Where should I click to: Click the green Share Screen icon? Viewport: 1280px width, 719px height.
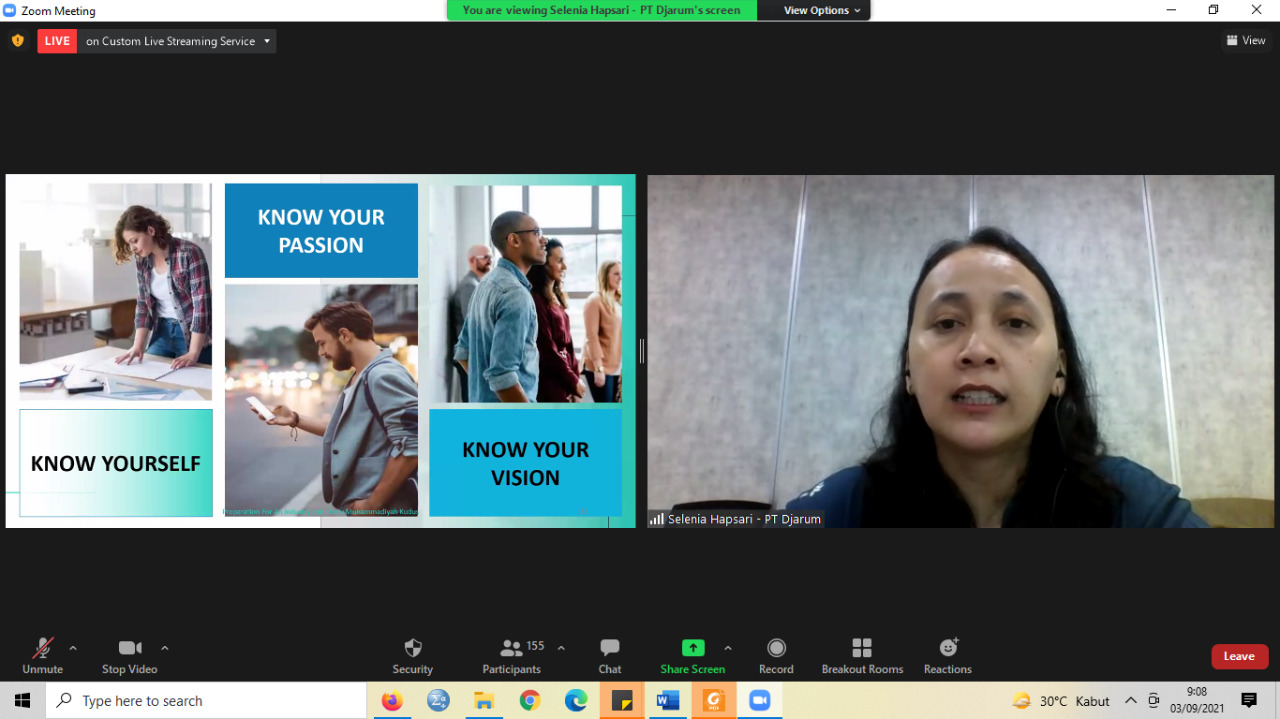[693, 648]
